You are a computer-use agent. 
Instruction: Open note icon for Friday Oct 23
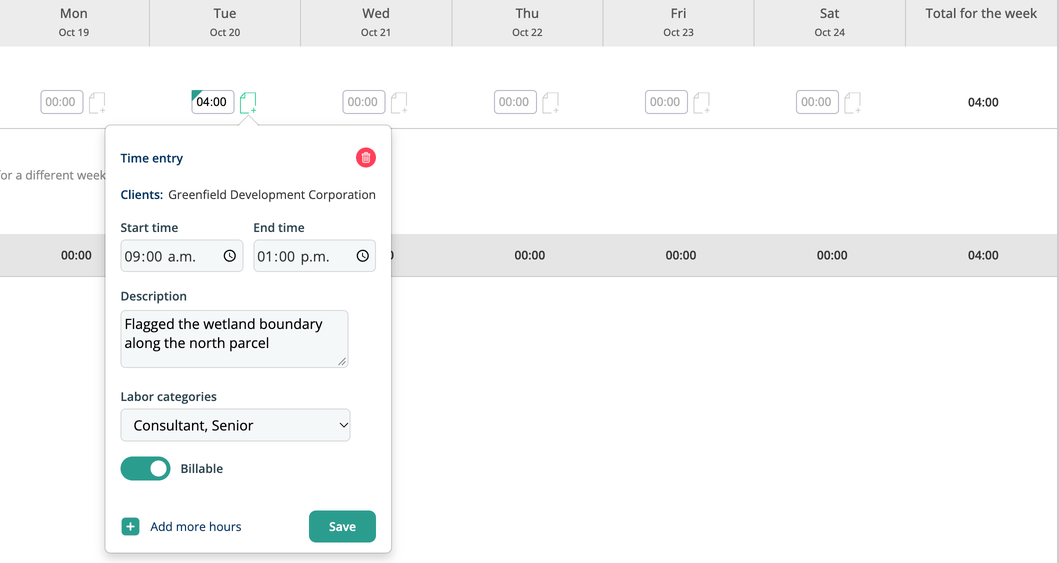[702, 103]
